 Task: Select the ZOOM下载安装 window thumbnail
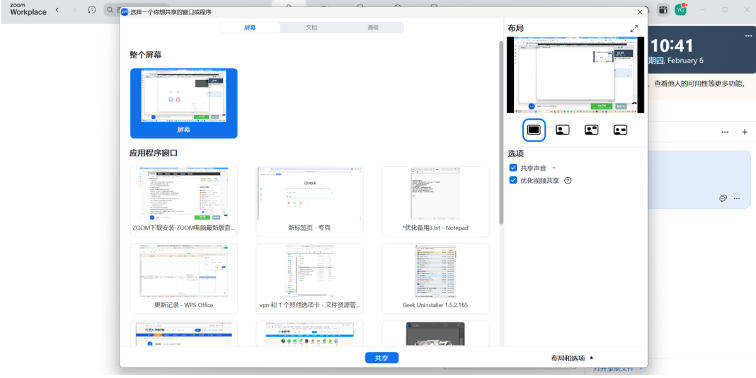184,201
